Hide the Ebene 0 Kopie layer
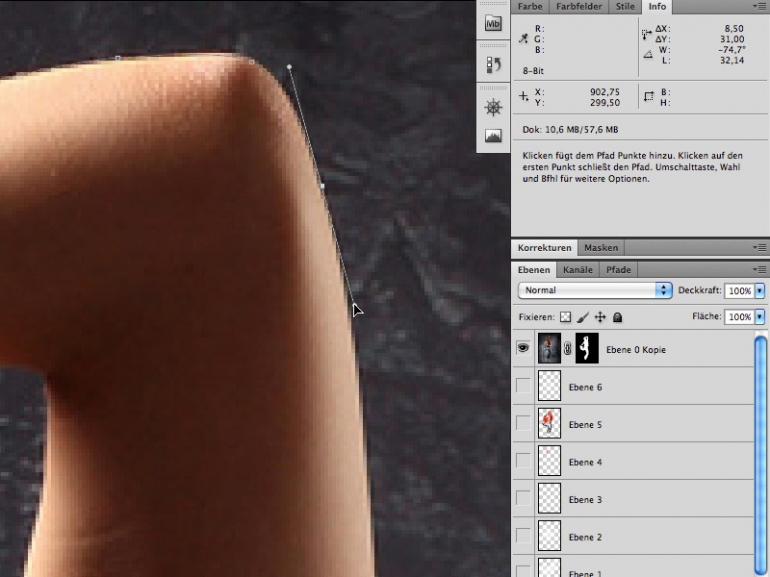This screenshot has height=577, width=770. (523, 348)
